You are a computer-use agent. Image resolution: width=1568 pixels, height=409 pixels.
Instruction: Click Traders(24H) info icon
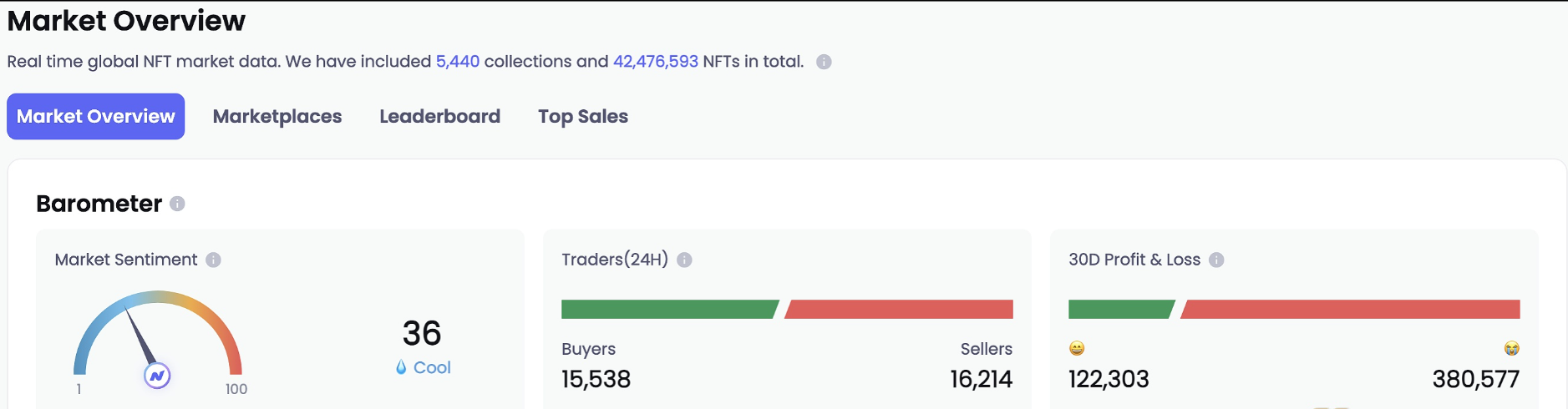684,260
